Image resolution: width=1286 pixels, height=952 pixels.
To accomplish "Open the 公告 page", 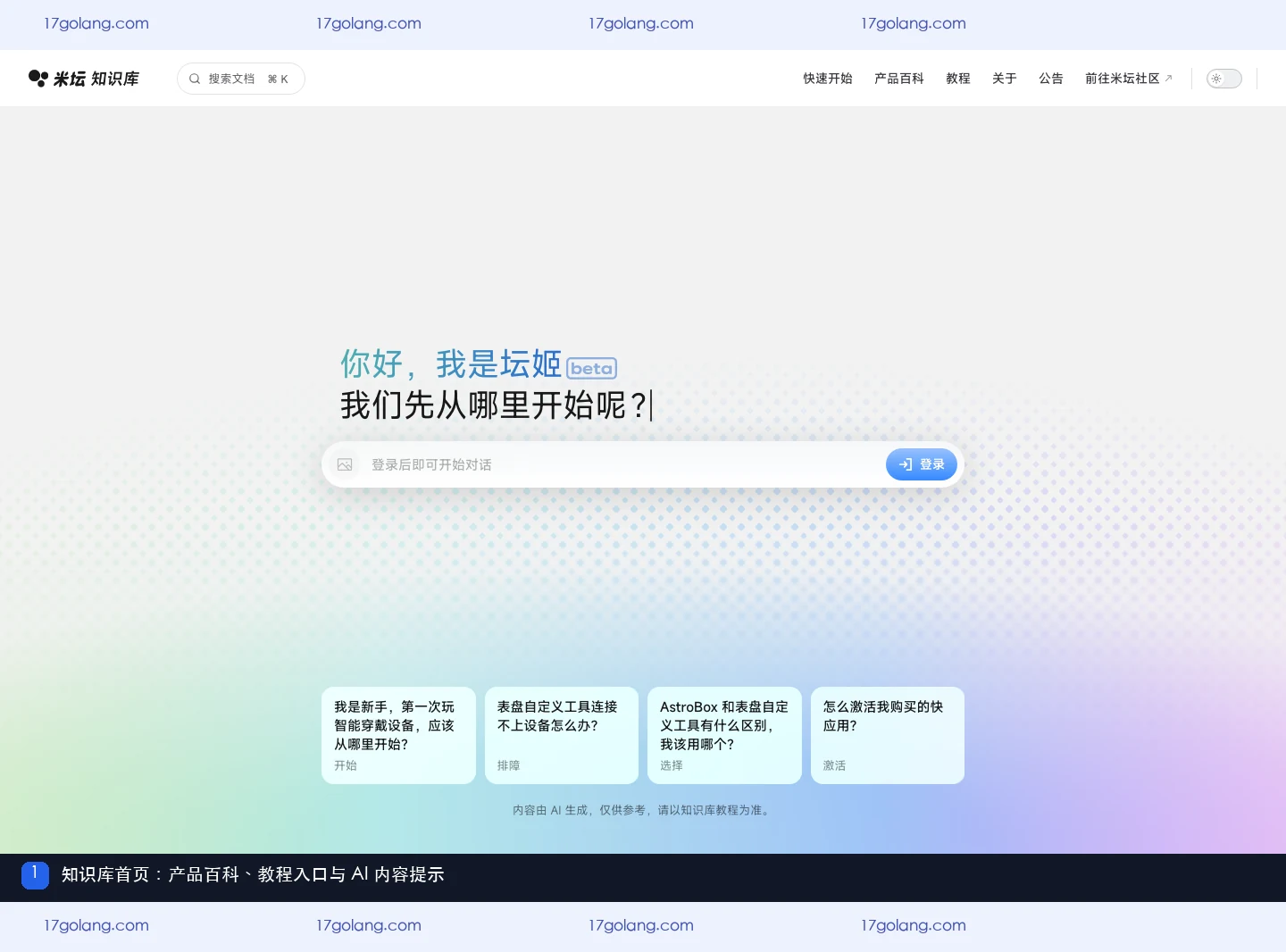I will 1050,79.
